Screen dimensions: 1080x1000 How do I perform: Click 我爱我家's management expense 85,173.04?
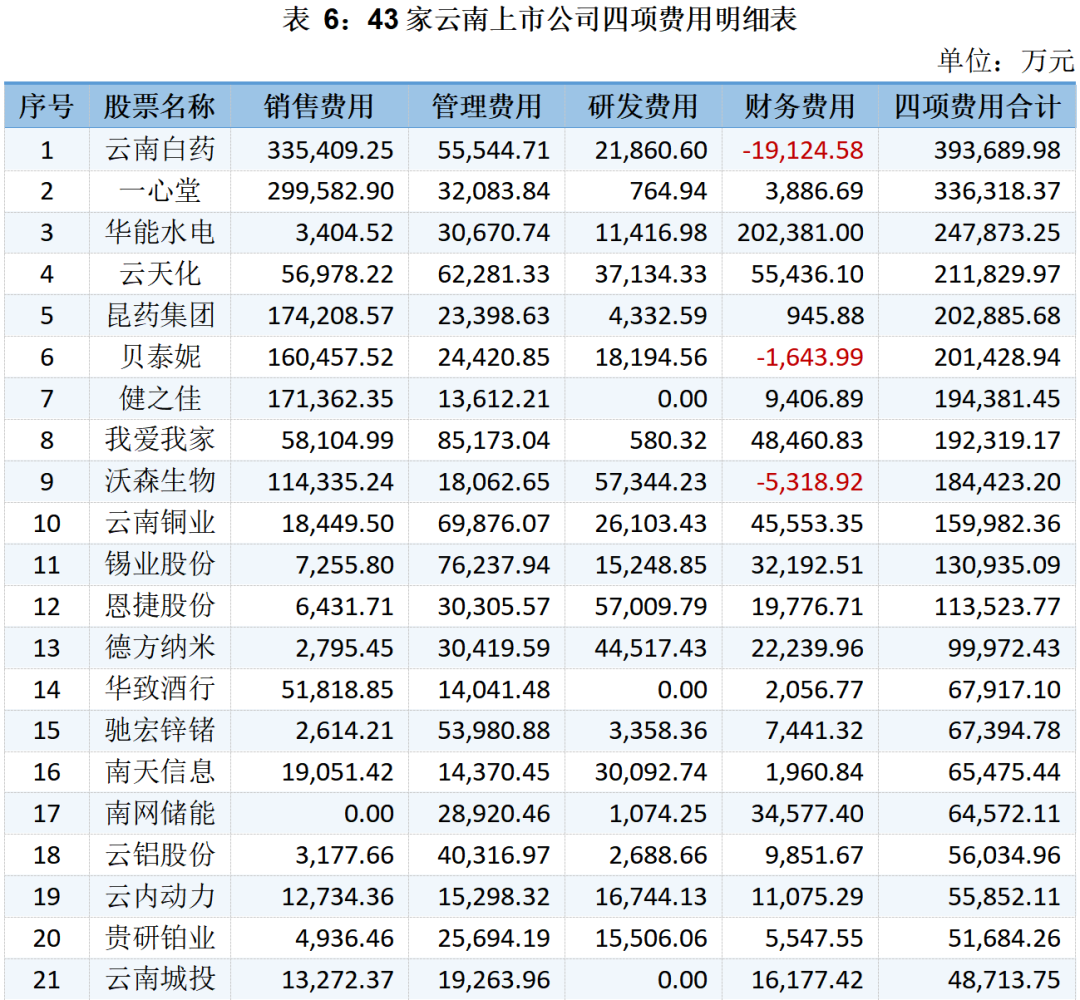(493, 440)
